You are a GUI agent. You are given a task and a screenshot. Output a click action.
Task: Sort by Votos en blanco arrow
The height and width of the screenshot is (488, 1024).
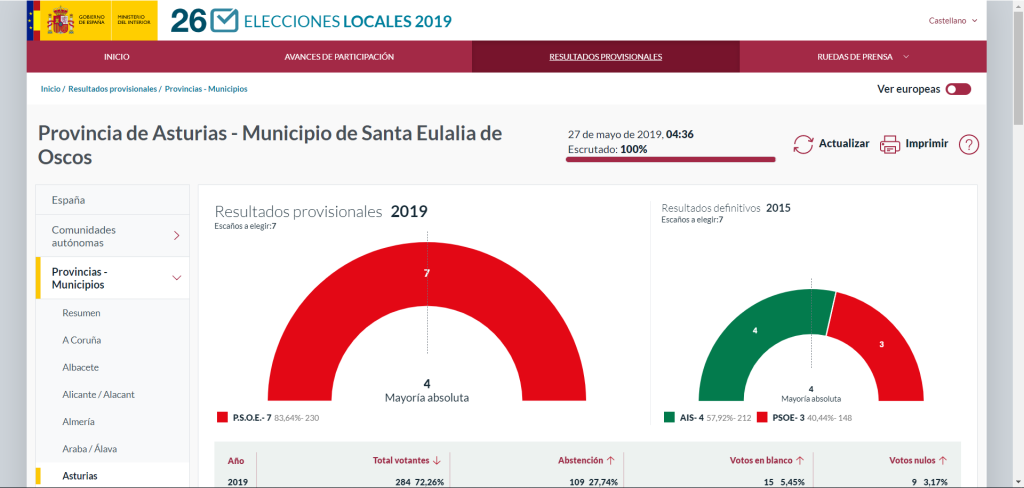pyautogui.click(x=798, y=461)
